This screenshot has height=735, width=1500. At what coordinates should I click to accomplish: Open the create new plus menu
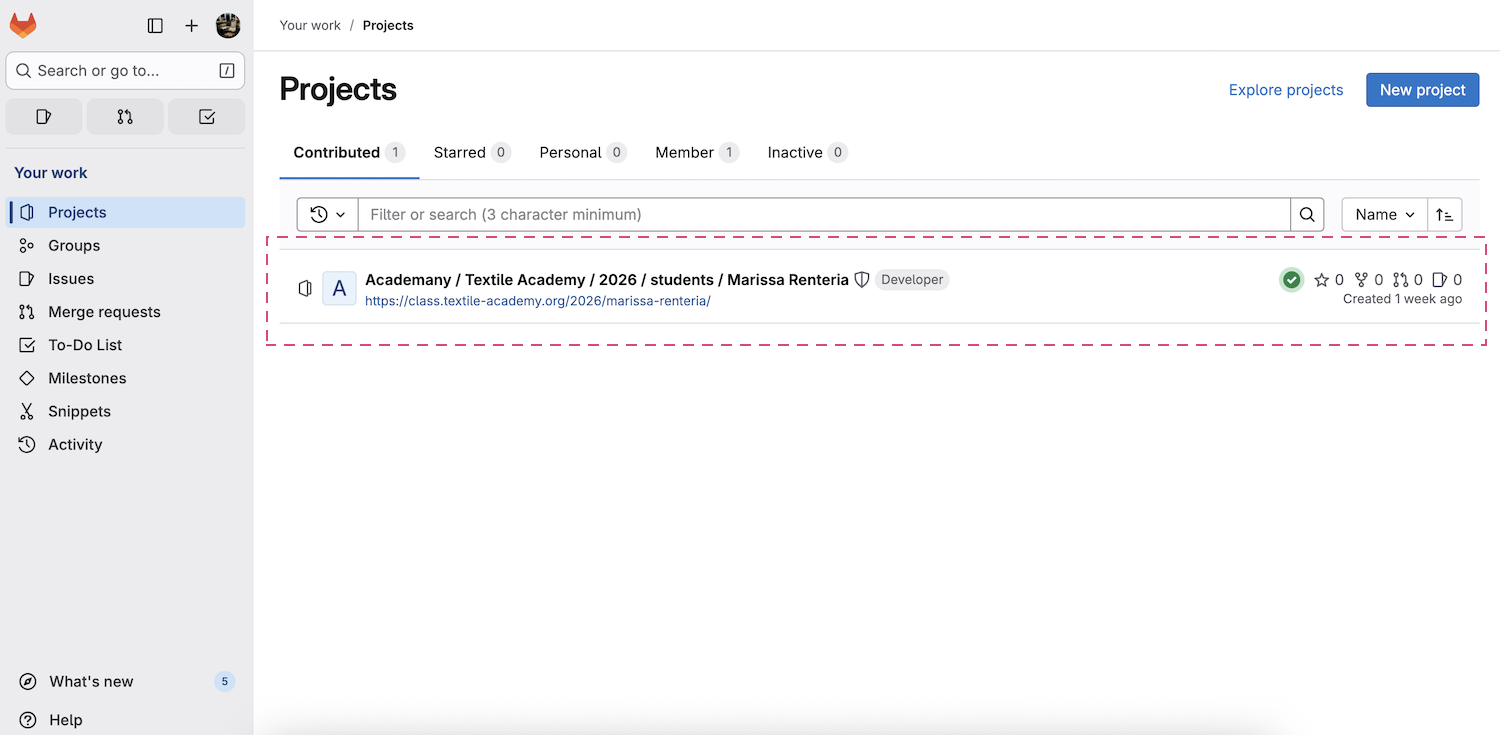tap(192, 26)
